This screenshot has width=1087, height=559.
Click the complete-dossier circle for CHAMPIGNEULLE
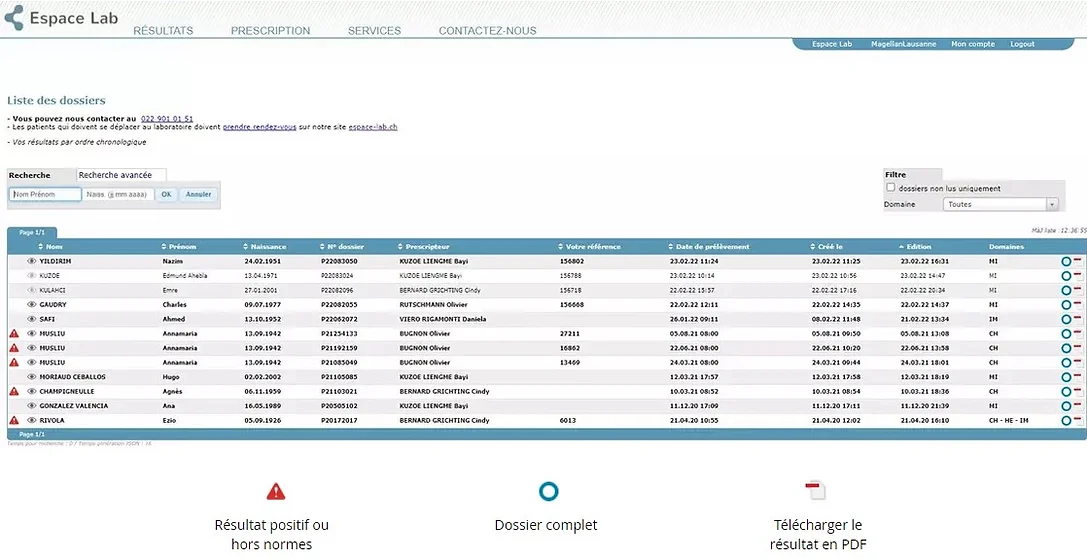click(x=1066, y=392)
